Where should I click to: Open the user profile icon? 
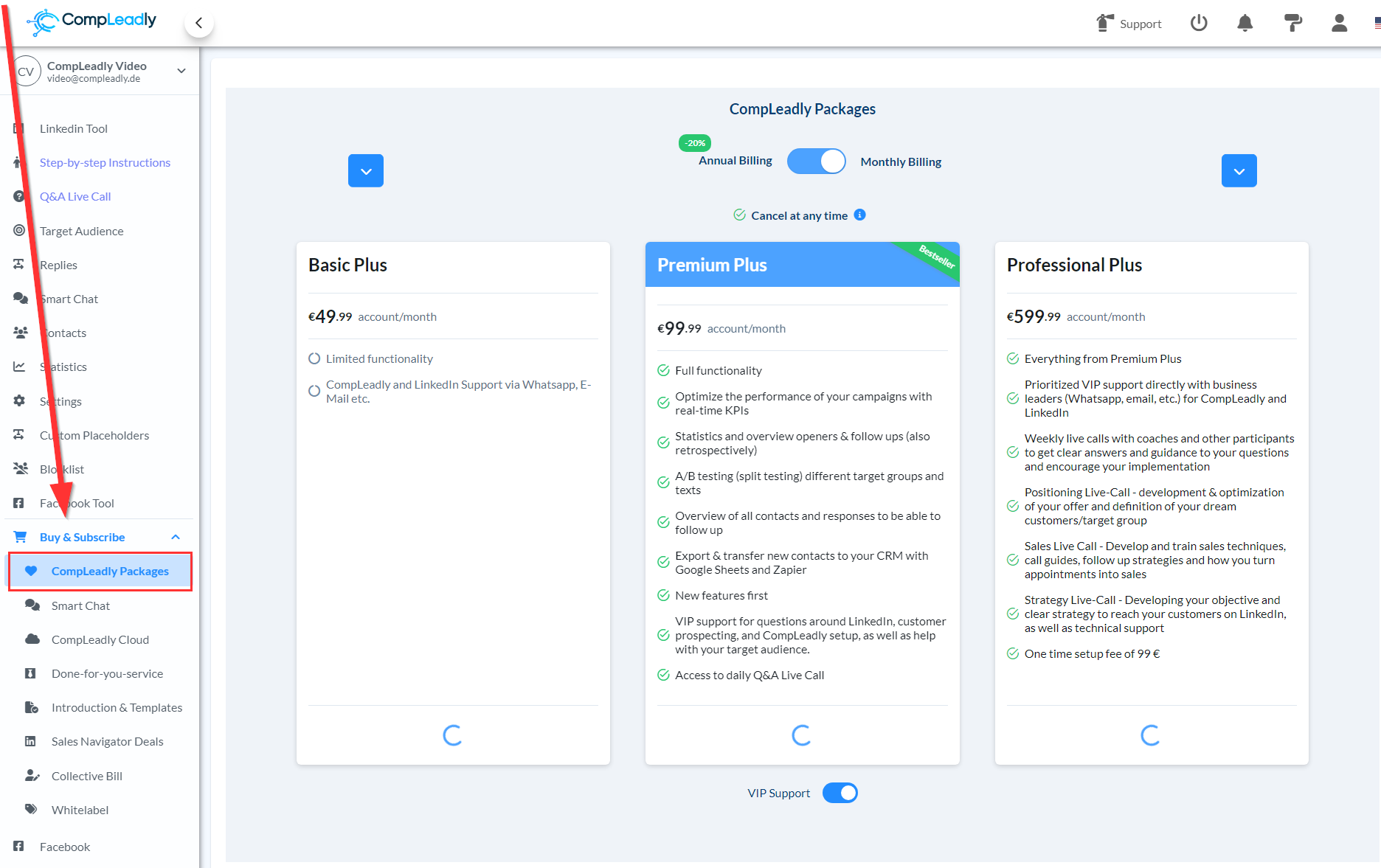coord(1340,23)
